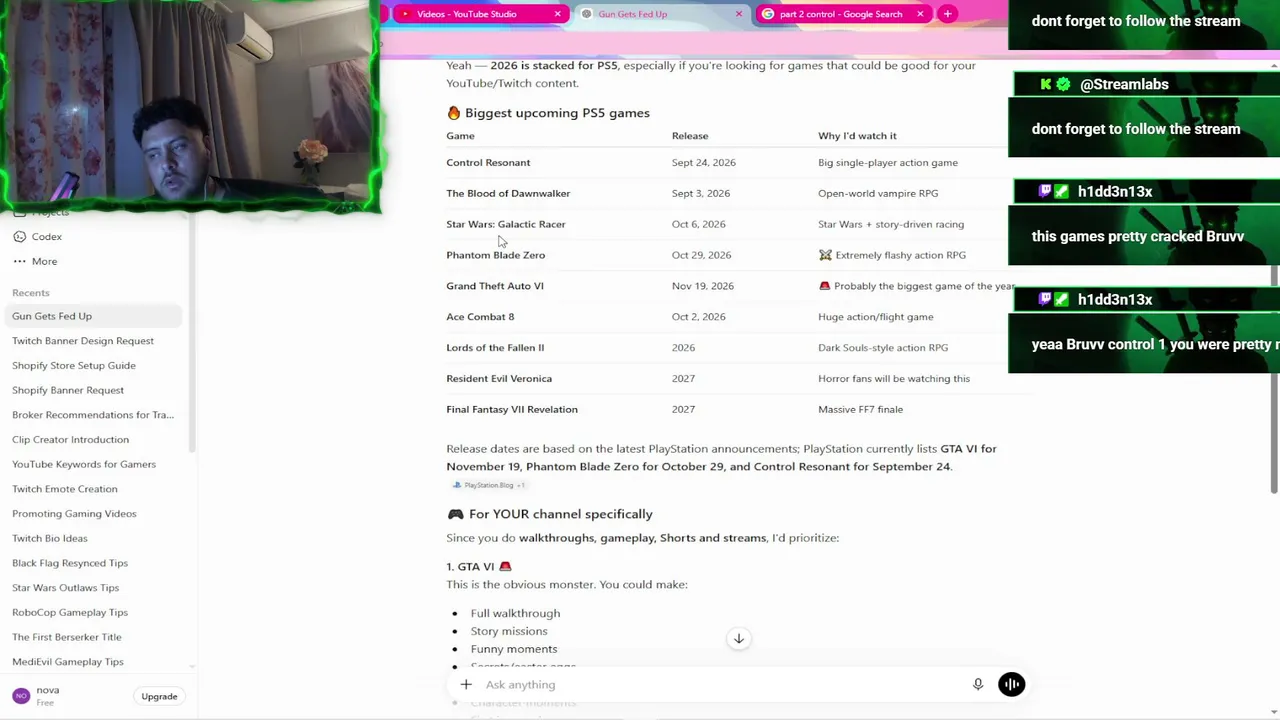Open the nova profile avatar menu
Screen dimensions: 1280x720
pos(21,696)
